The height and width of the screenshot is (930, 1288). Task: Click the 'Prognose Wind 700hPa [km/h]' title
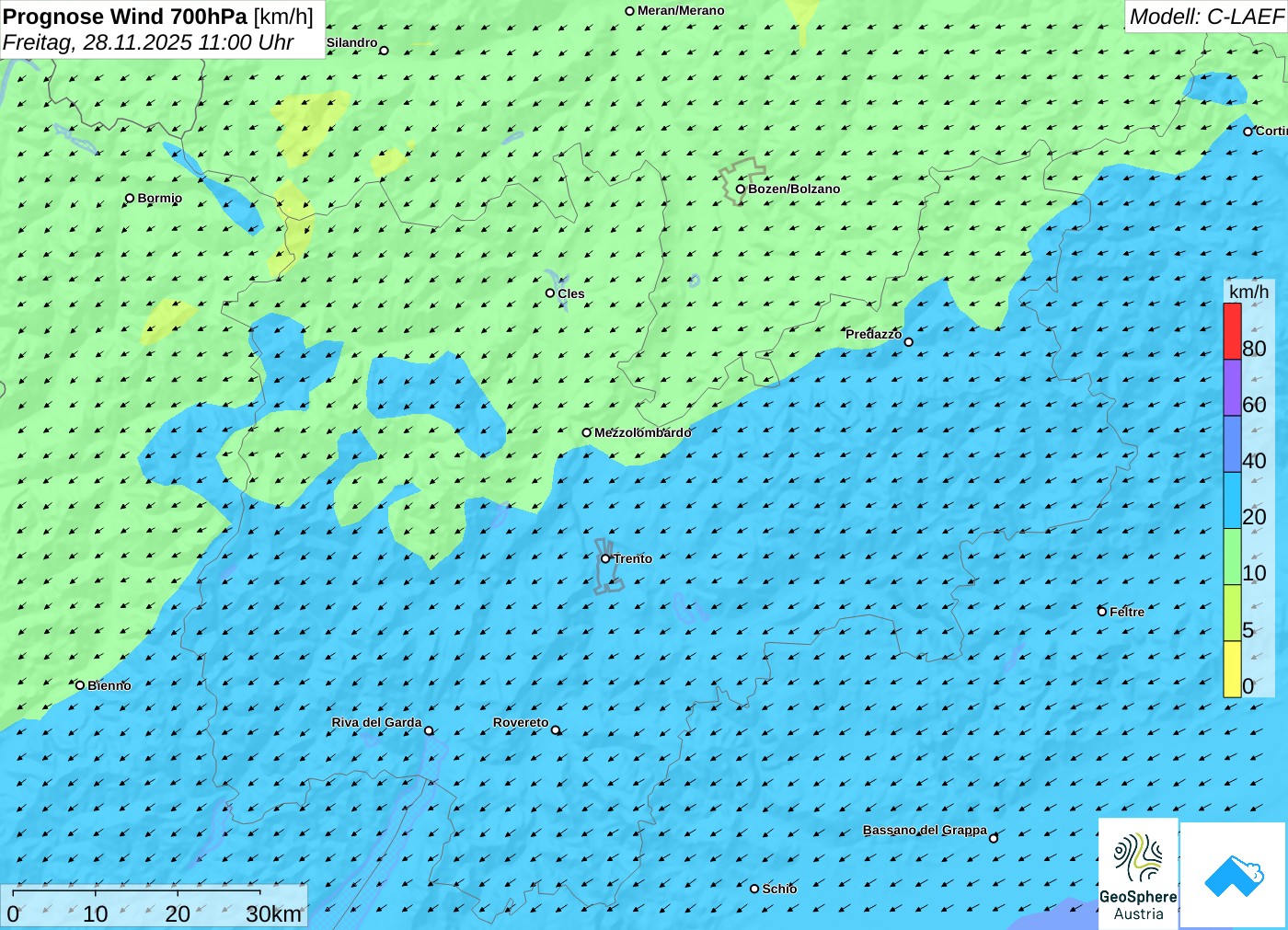tap(158, 17)
